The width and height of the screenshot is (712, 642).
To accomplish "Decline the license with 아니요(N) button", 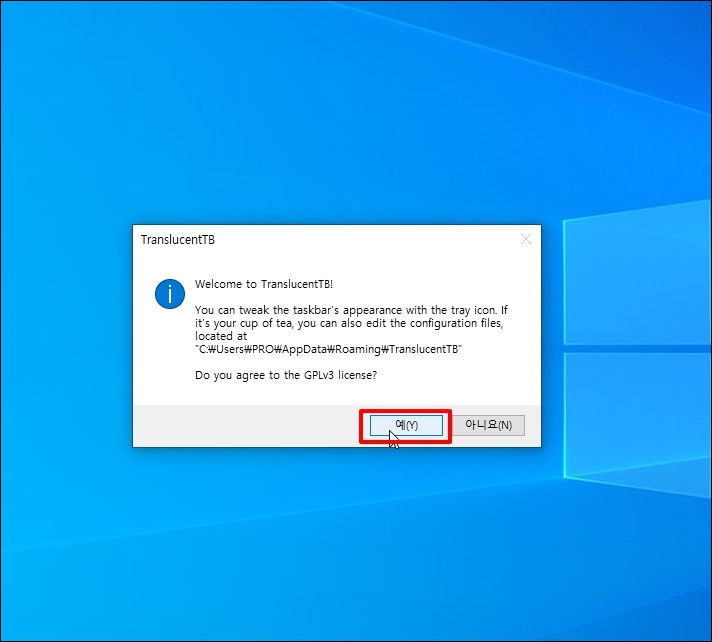I will 489,425.
